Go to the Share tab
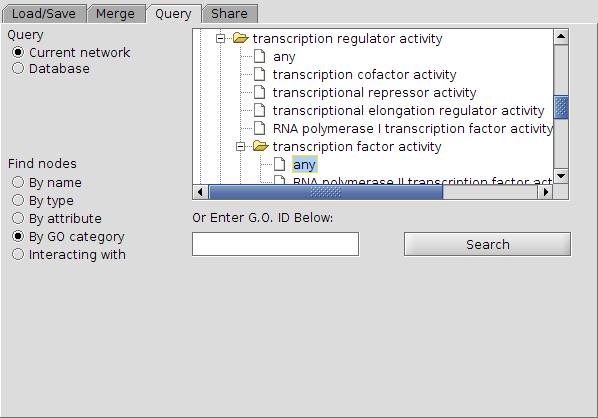 click(229, 14)
